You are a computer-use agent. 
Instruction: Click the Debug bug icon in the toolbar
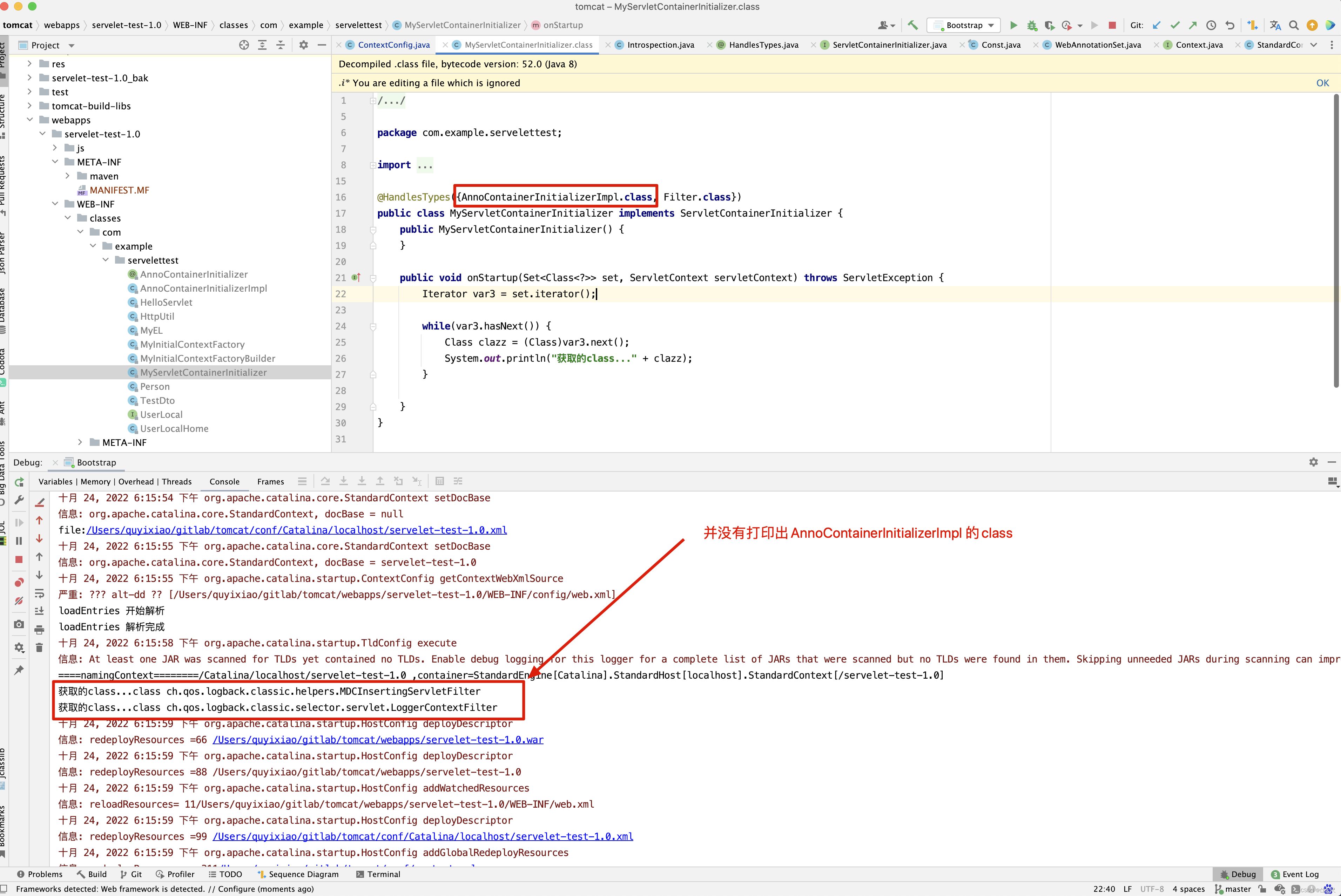tap(1032, 25)
